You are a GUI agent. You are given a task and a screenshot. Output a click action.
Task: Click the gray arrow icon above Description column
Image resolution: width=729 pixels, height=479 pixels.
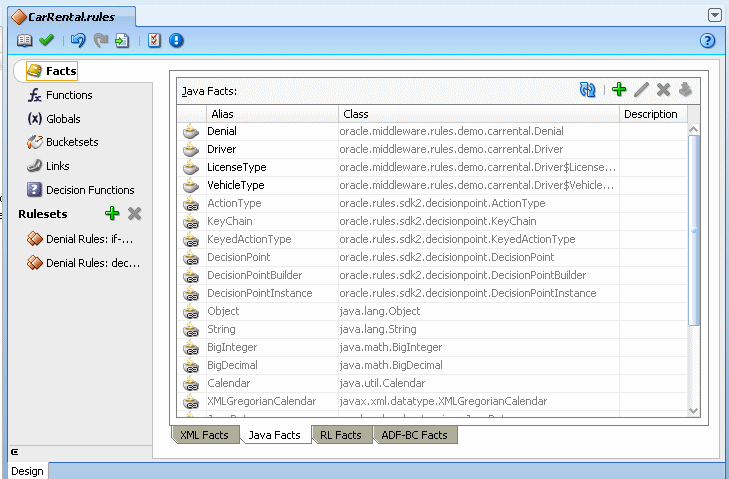click(685, 89)
